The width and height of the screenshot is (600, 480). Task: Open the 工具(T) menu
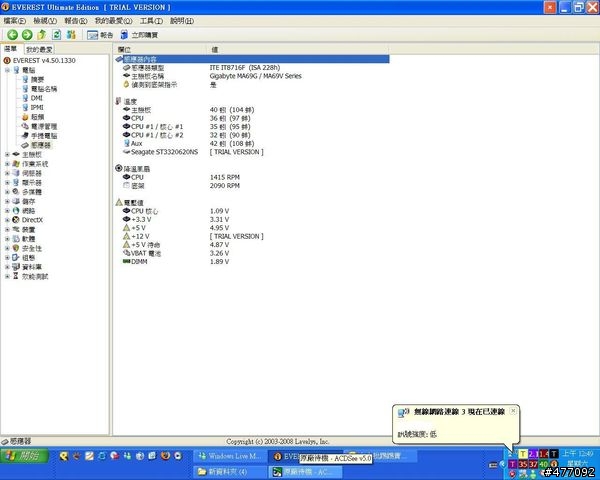pos(151,21)
